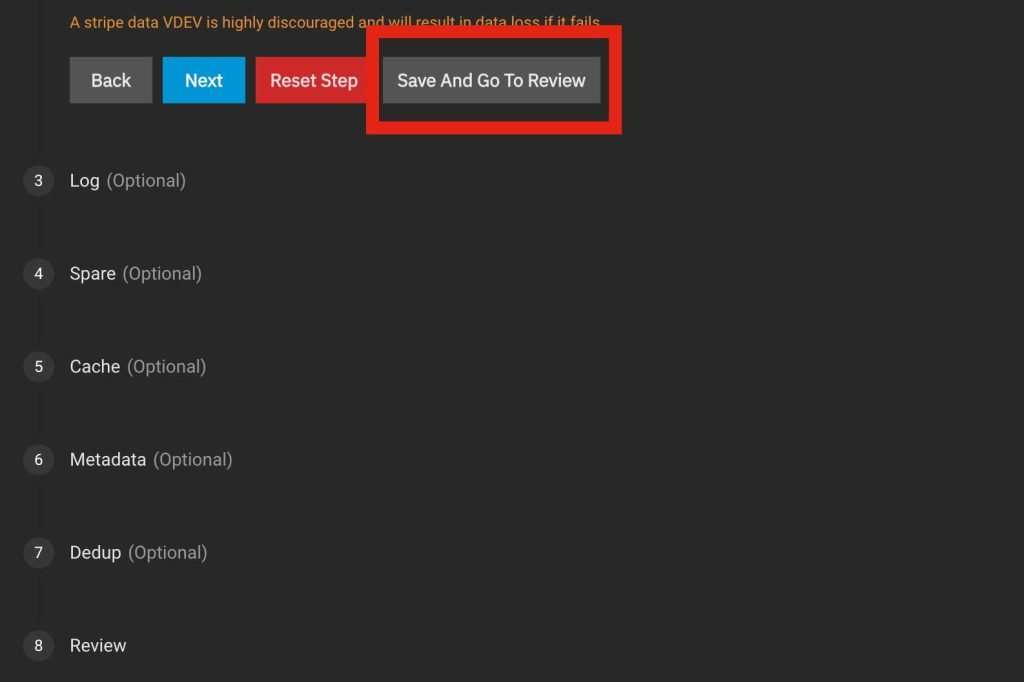1024x682 pixels.
Task: Click Save And Go To Review
Action: pos(491,81)
